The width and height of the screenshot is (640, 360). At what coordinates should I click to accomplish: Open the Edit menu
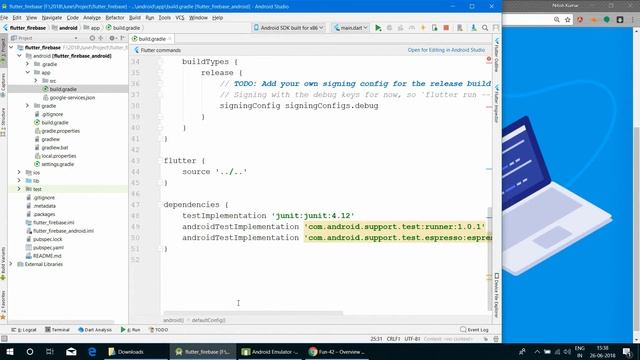(x=17, y=18)
